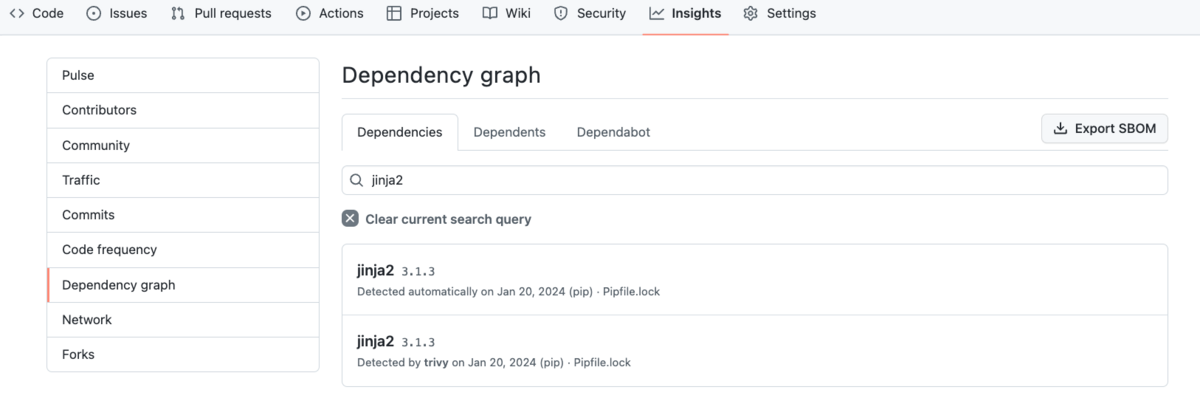Open Network in the sidebar

pyautogui.click(x=183, y=320)
